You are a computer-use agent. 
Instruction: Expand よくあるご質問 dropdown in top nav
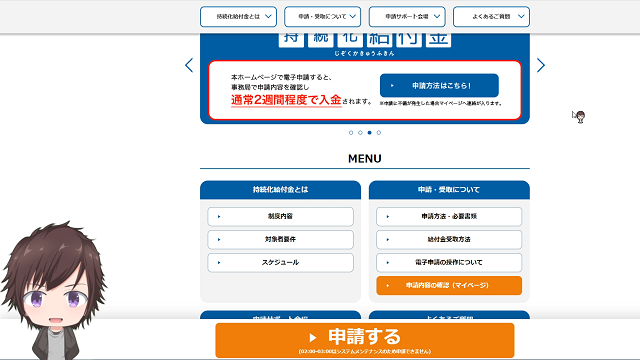point(491,17)
